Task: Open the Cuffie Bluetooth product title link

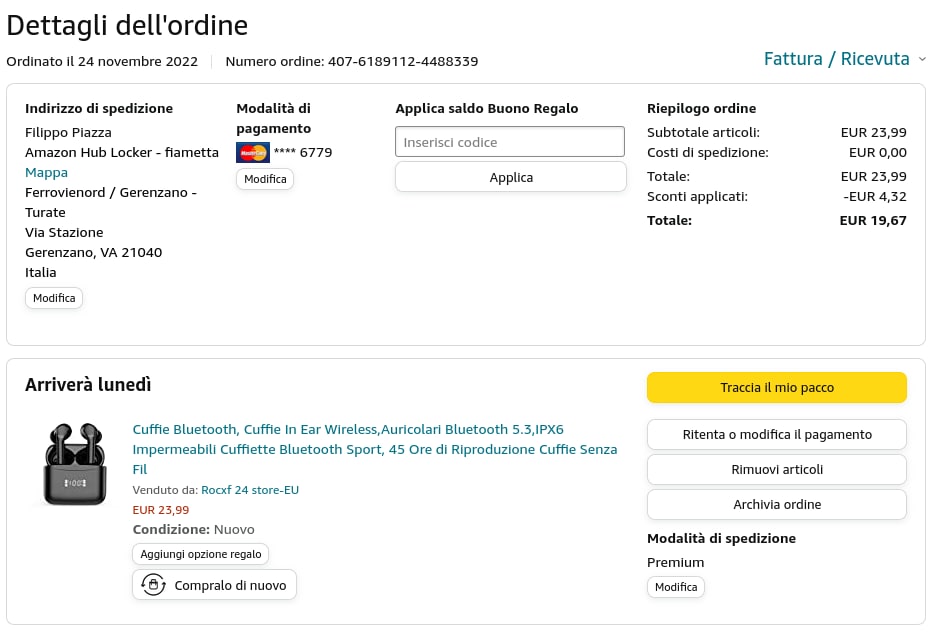Action: point(375,449)
